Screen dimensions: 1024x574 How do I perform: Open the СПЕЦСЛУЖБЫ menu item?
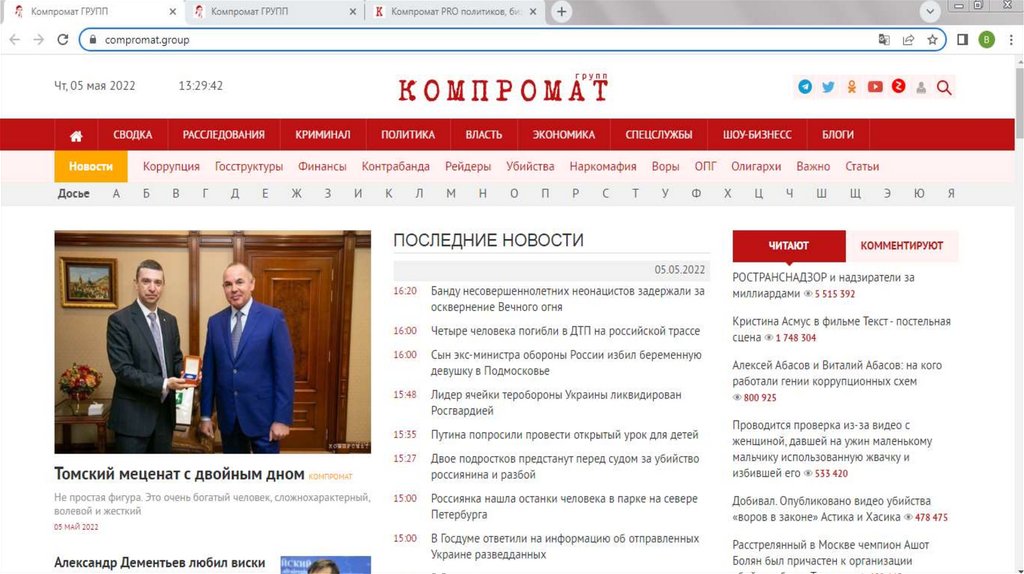click(658, 135)
